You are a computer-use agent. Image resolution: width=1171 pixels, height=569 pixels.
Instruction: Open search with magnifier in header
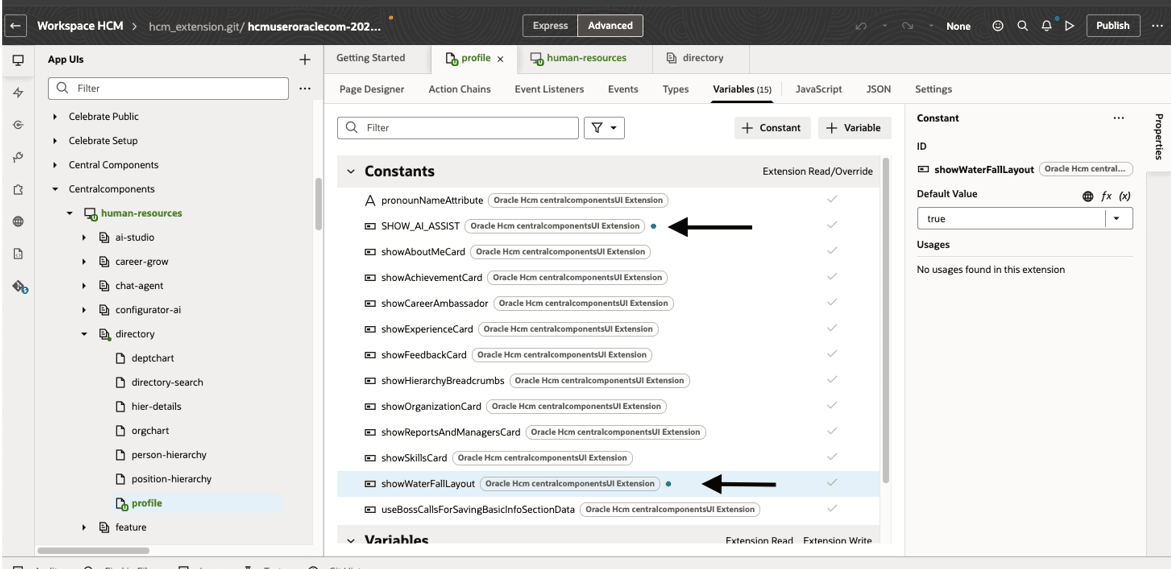pyautogui.click(x=1022, y=25)
